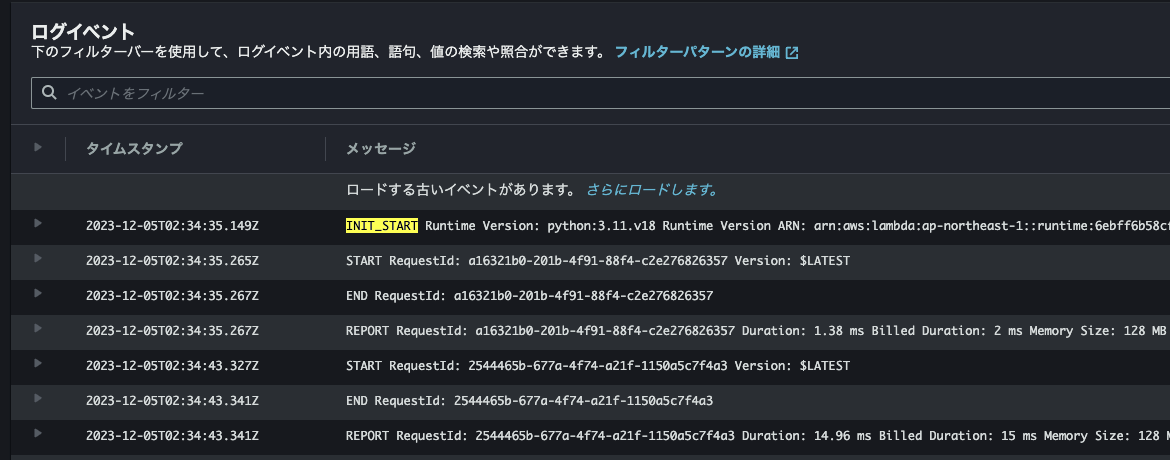Click ロードする古いイベントがあります notice text
Viewport: 1170px width, 460px height.
(463, 190)
